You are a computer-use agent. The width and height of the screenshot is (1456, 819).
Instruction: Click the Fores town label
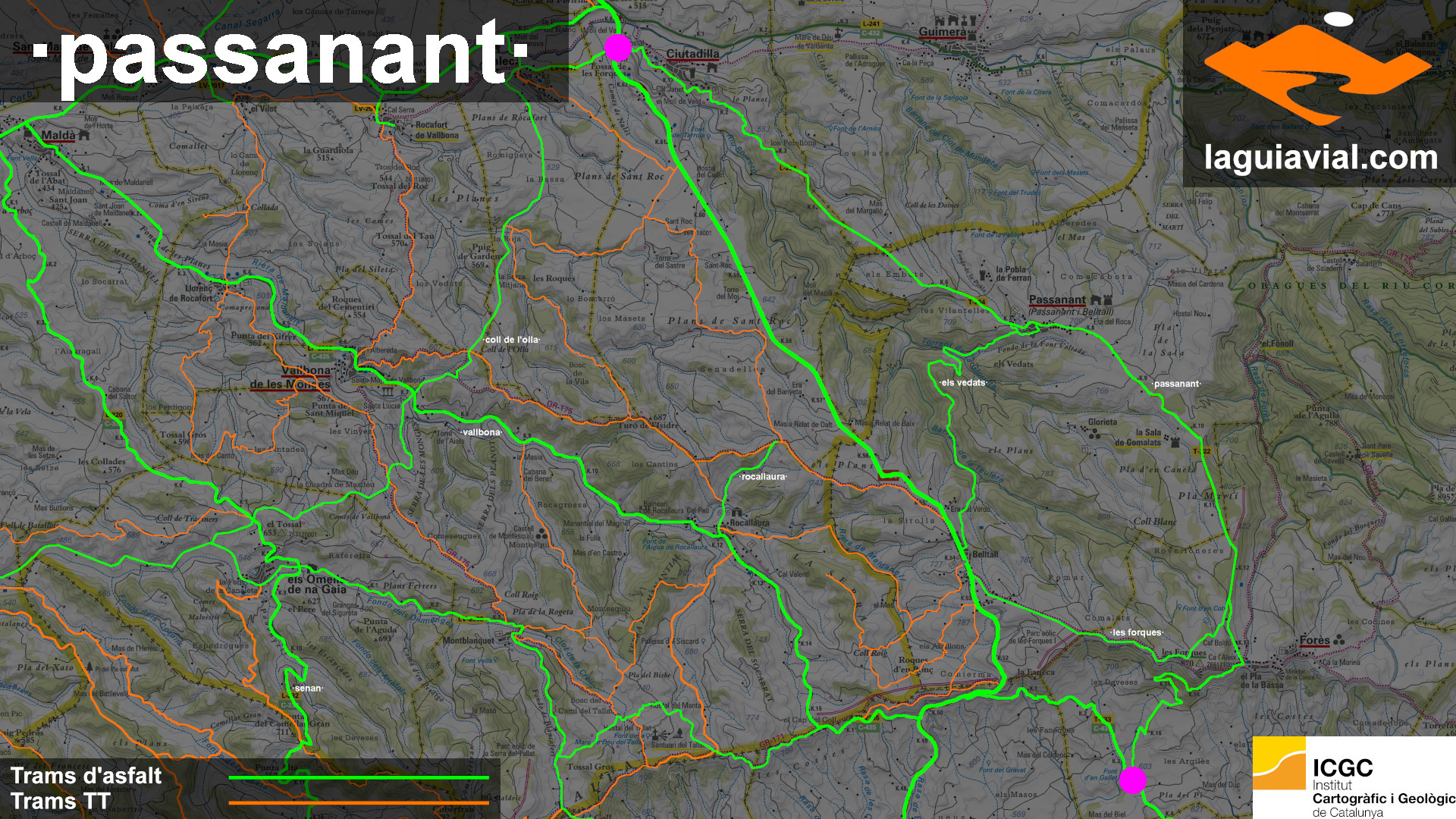pyautogui.click(x=1314, y=641)
